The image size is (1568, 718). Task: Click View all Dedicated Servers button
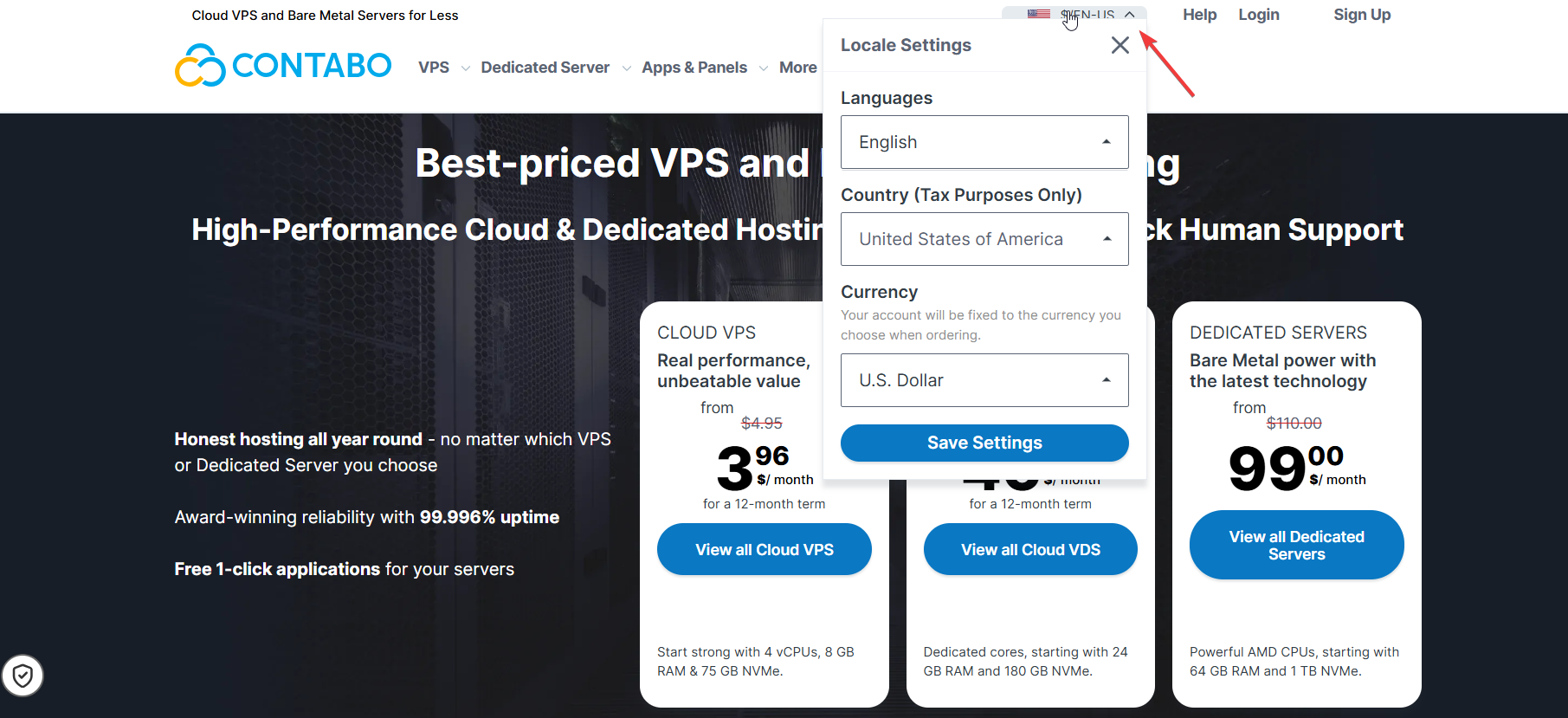[1297, 545]
